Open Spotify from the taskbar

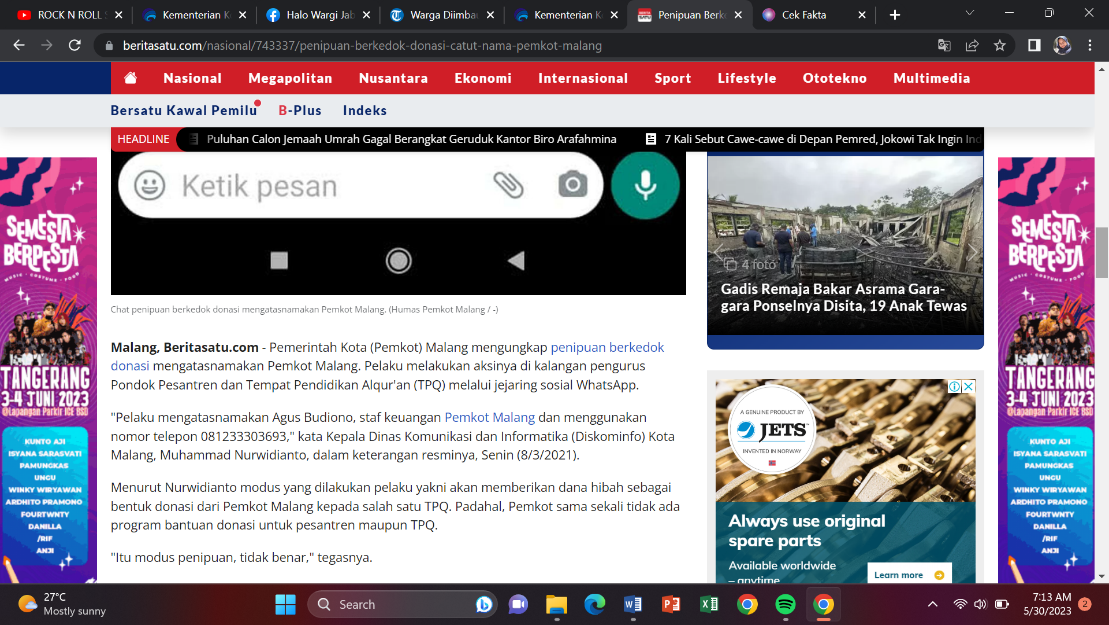(785, 604)
